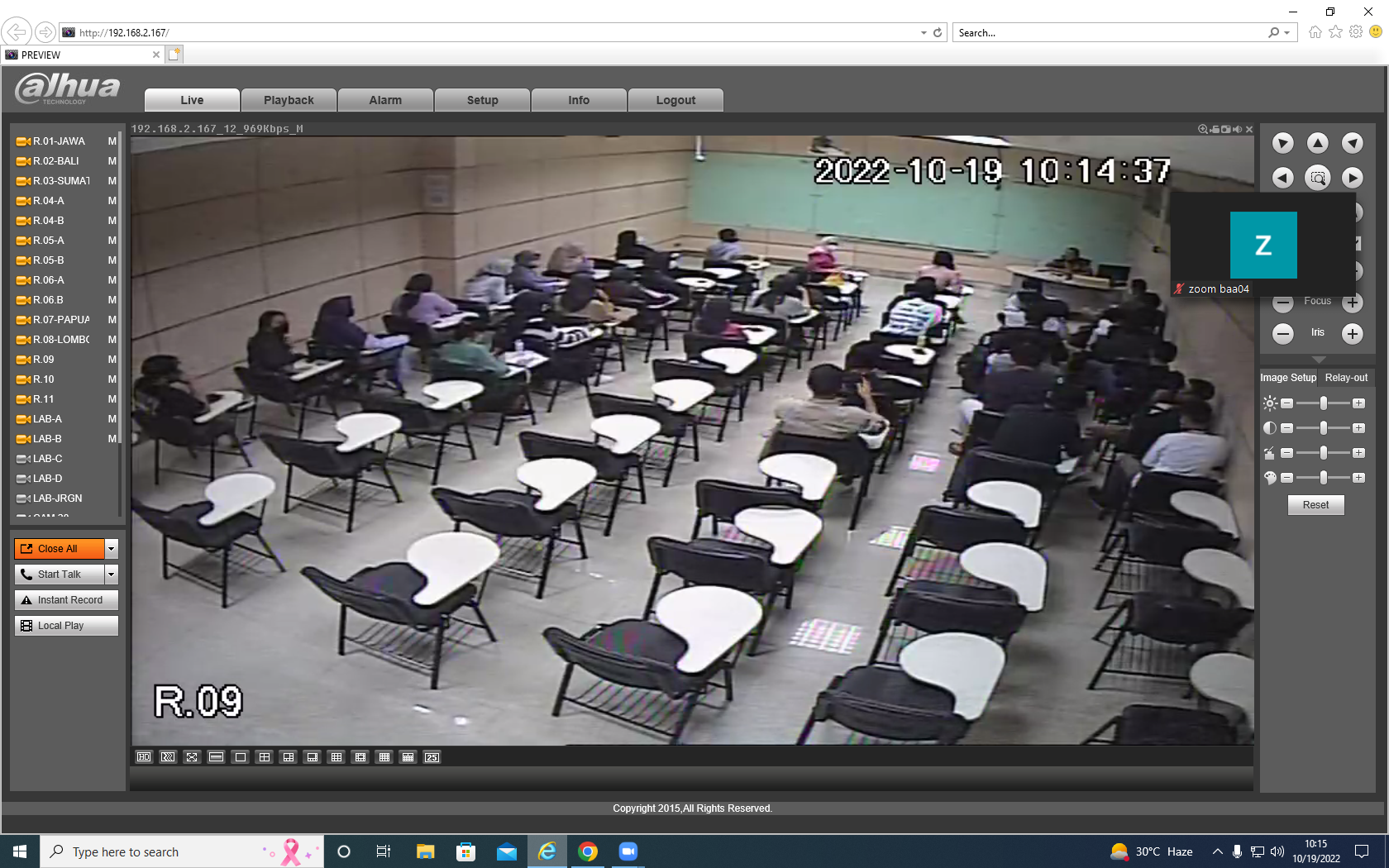
Task: Open the Zoom app from the taskbar
Action: click(628, 851)
